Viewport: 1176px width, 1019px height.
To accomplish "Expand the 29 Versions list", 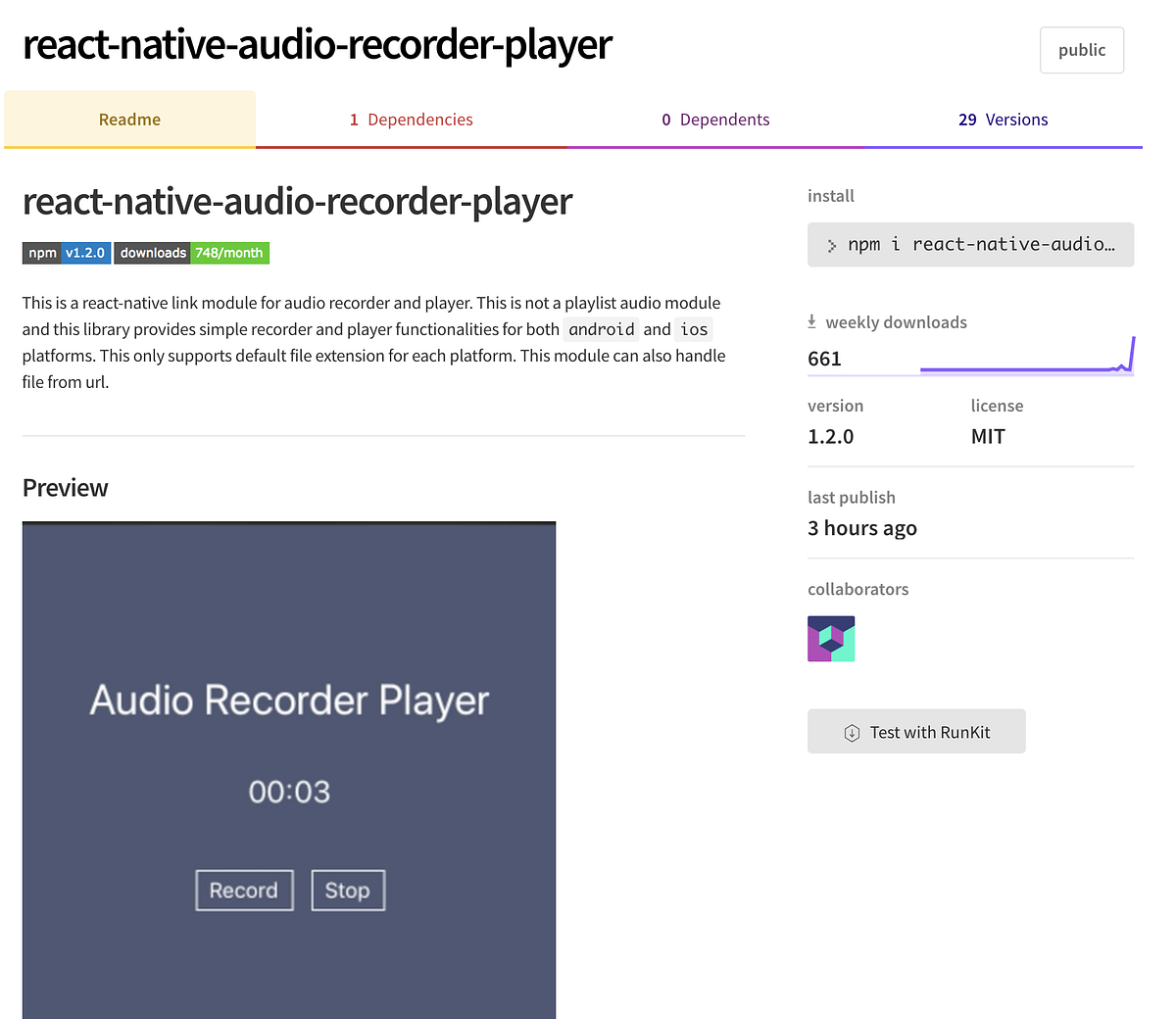I will 1004,119.
